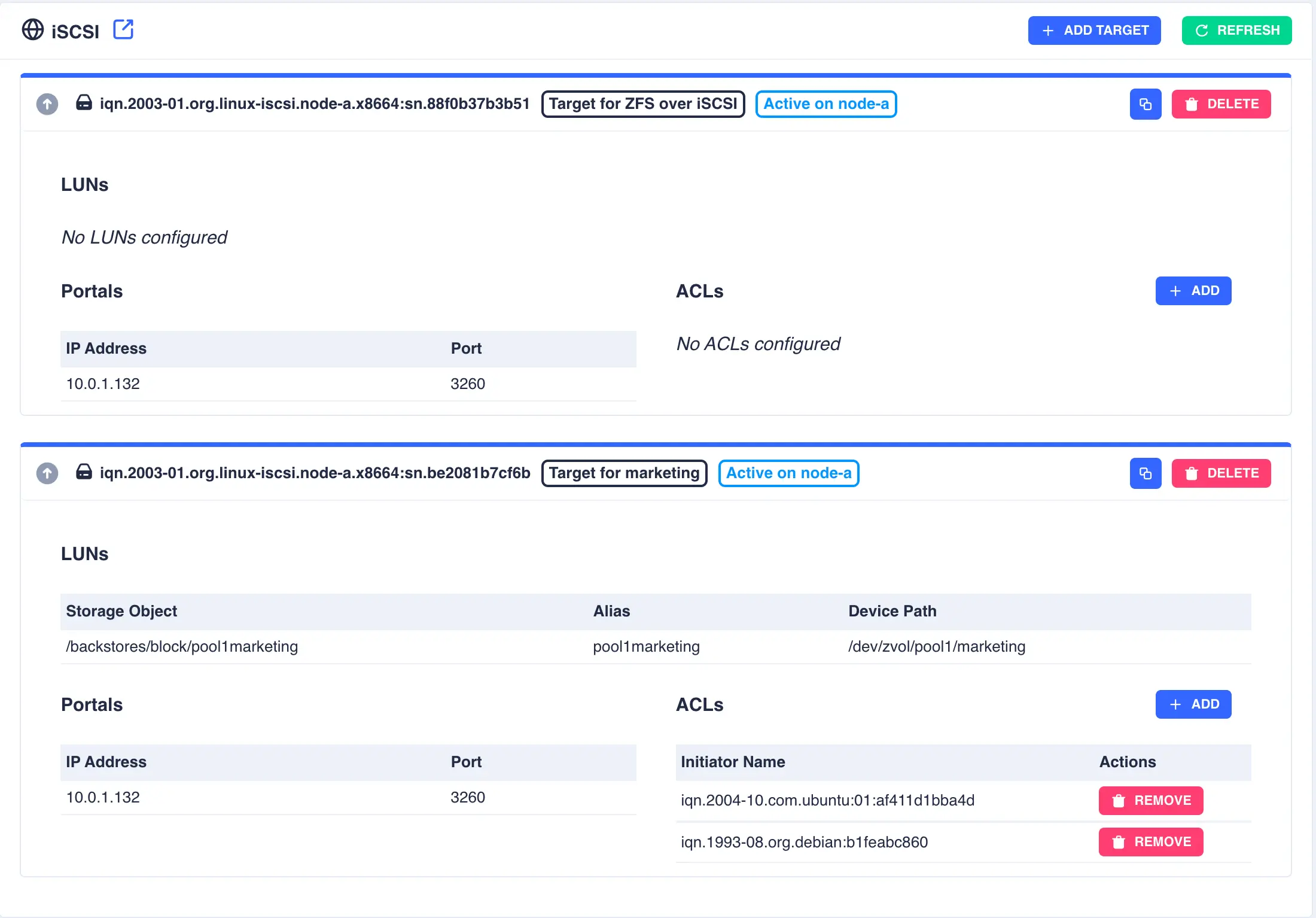Select the /backstores/block/pool1marketing LUN row
This screenshot has height=918, width=1316.
(182, 647)
